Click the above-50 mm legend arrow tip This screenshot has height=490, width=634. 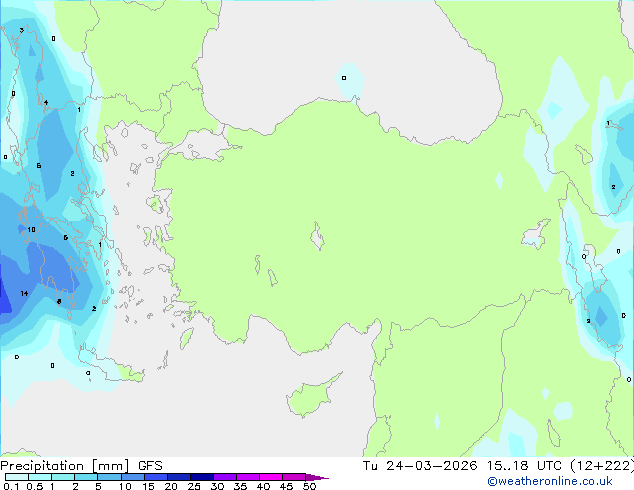pyautogui.click(x=317, y=477)
